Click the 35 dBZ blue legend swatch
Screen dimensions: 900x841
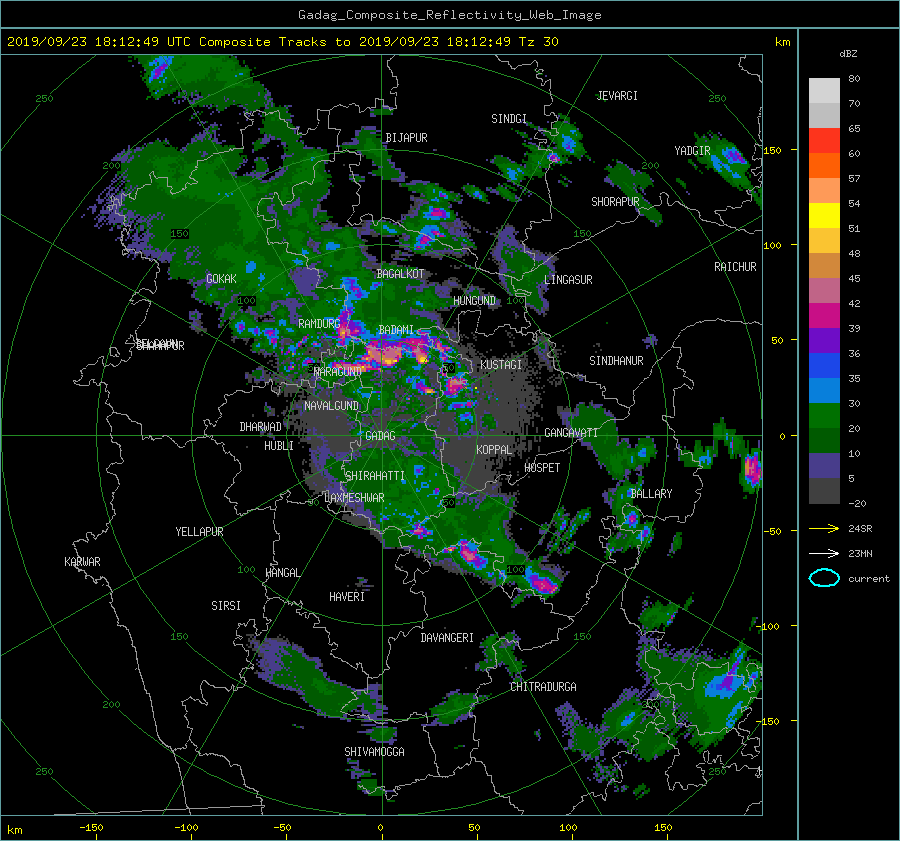[x=824, y=365]
